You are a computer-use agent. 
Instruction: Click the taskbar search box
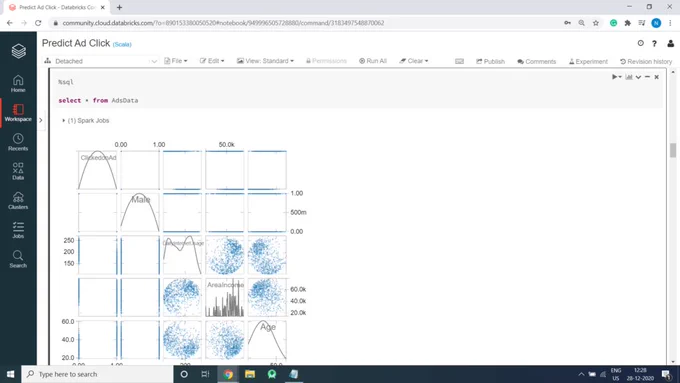[x=98, y=374]
